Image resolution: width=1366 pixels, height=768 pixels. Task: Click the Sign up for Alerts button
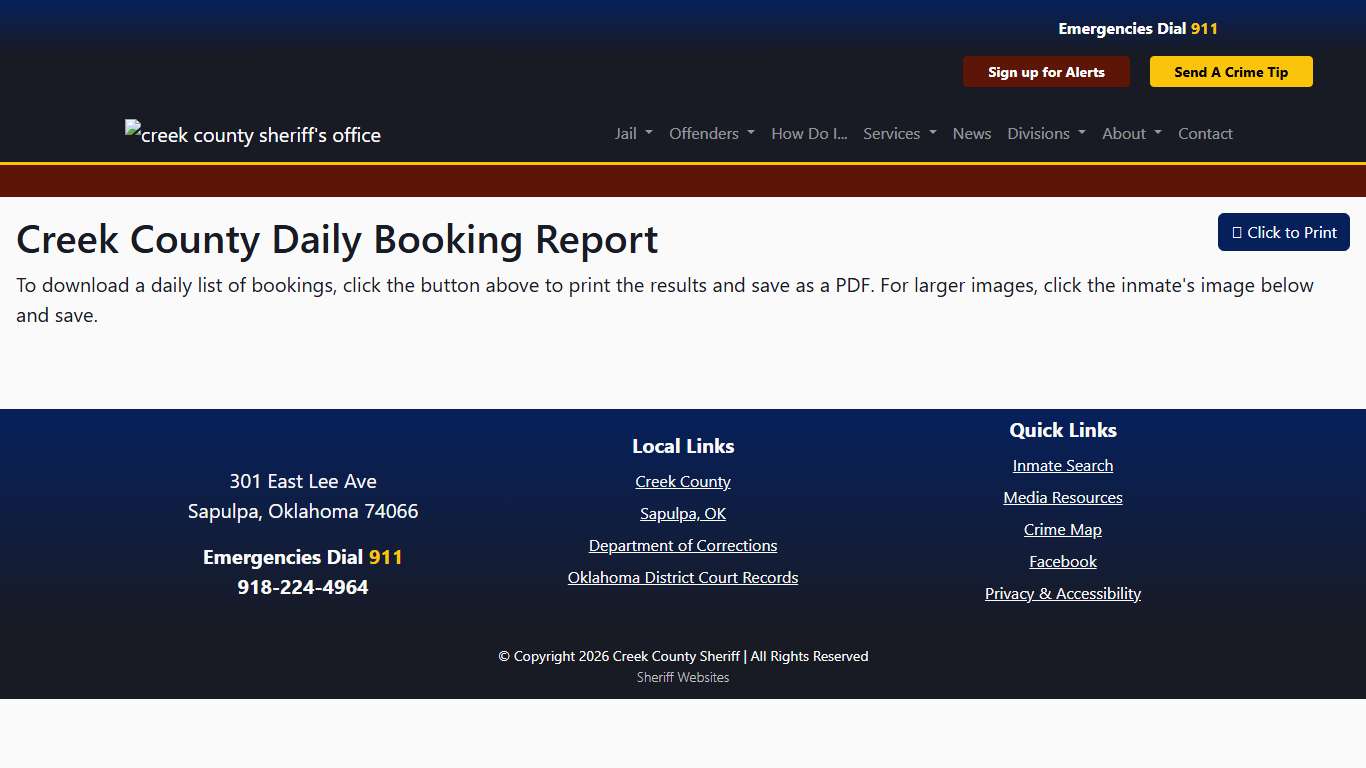1046,71
